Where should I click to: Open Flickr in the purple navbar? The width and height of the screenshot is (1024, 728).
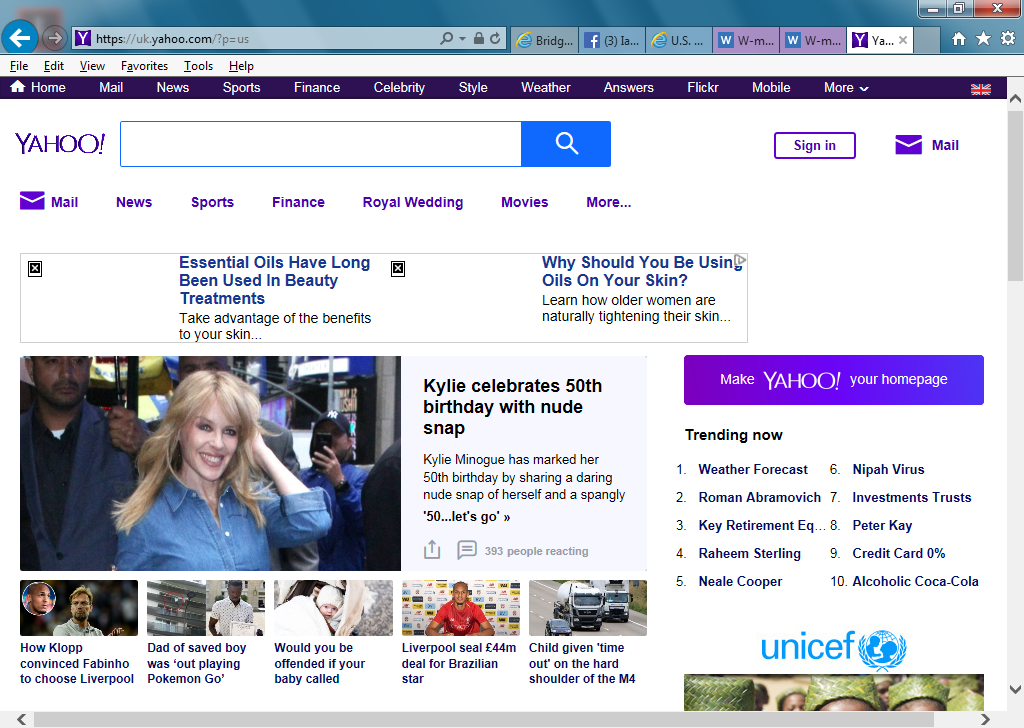[703, 87]
